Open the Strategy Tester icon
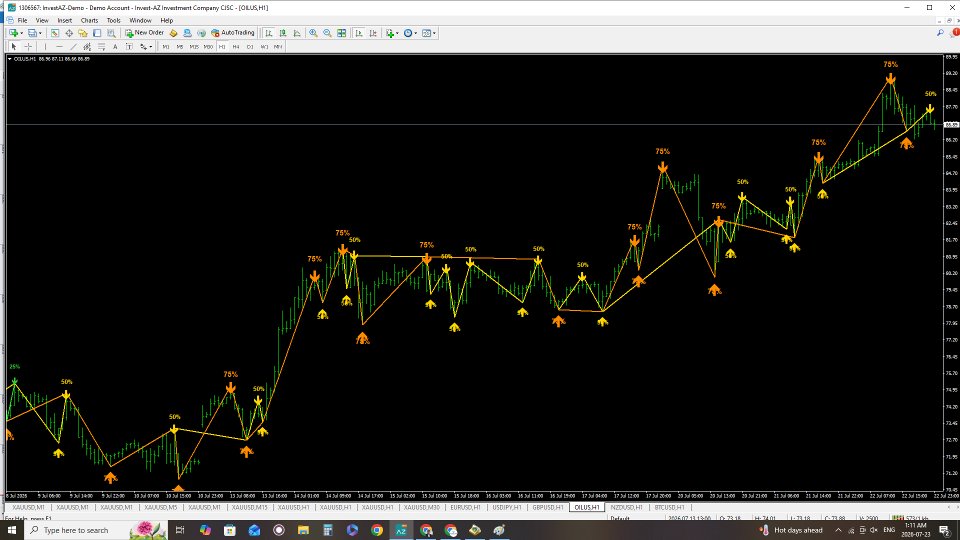This screenshot has height=540, width=960. (x=111, y=33)
